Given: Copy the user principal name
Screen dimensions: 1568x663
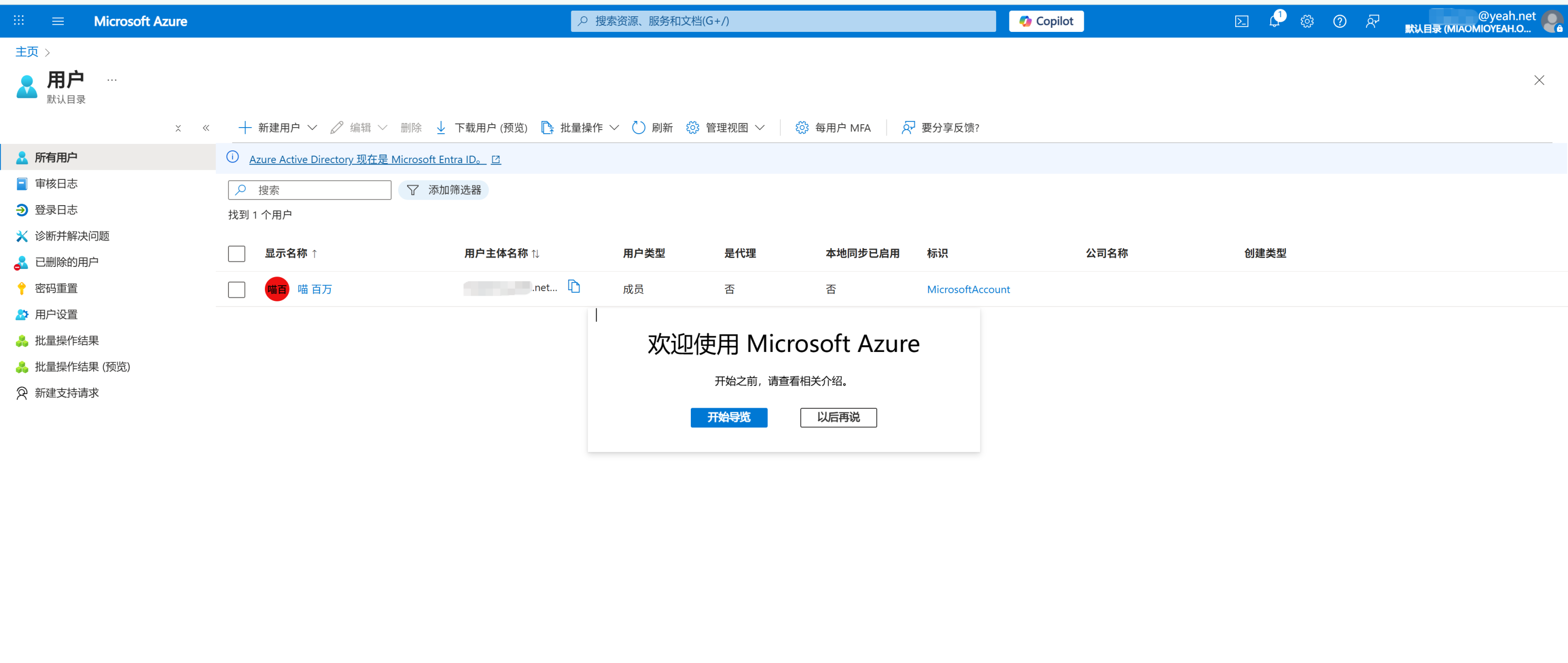Looking at the screenshot, I should (x=574, y=286).
